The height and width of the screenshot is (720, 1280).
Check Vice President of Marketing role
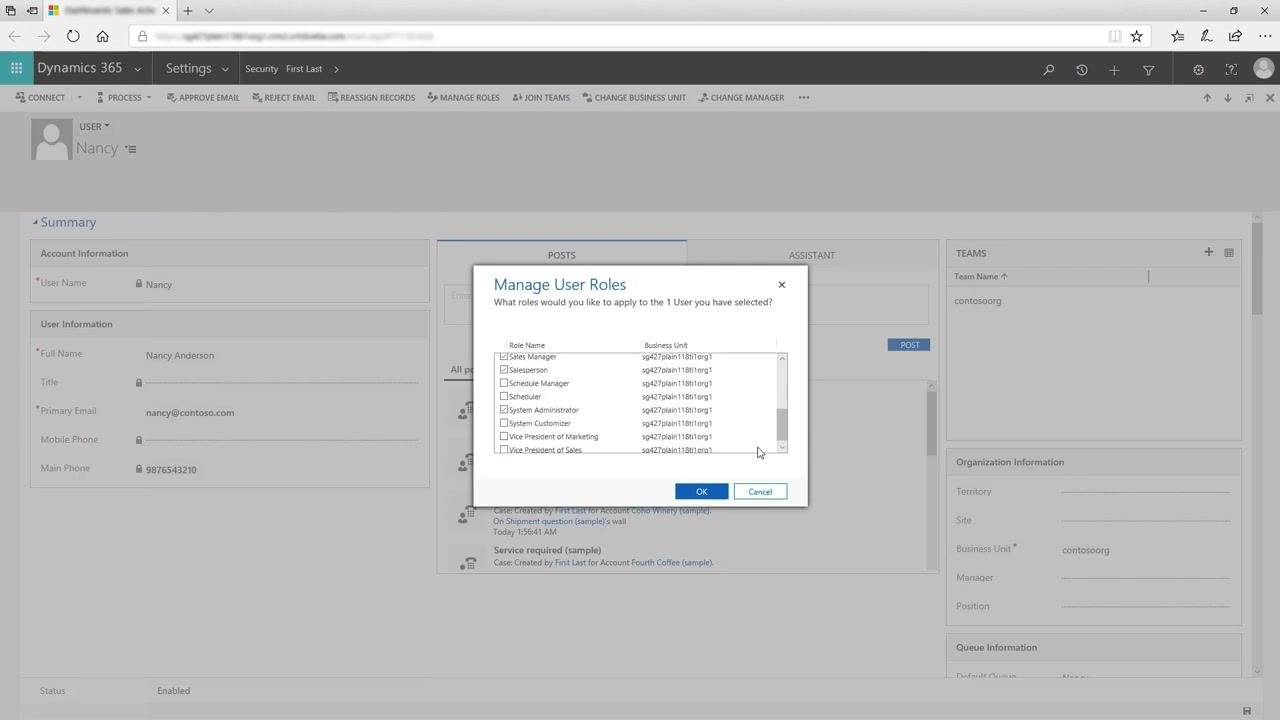pyautogui.click(x=504, y=436)
